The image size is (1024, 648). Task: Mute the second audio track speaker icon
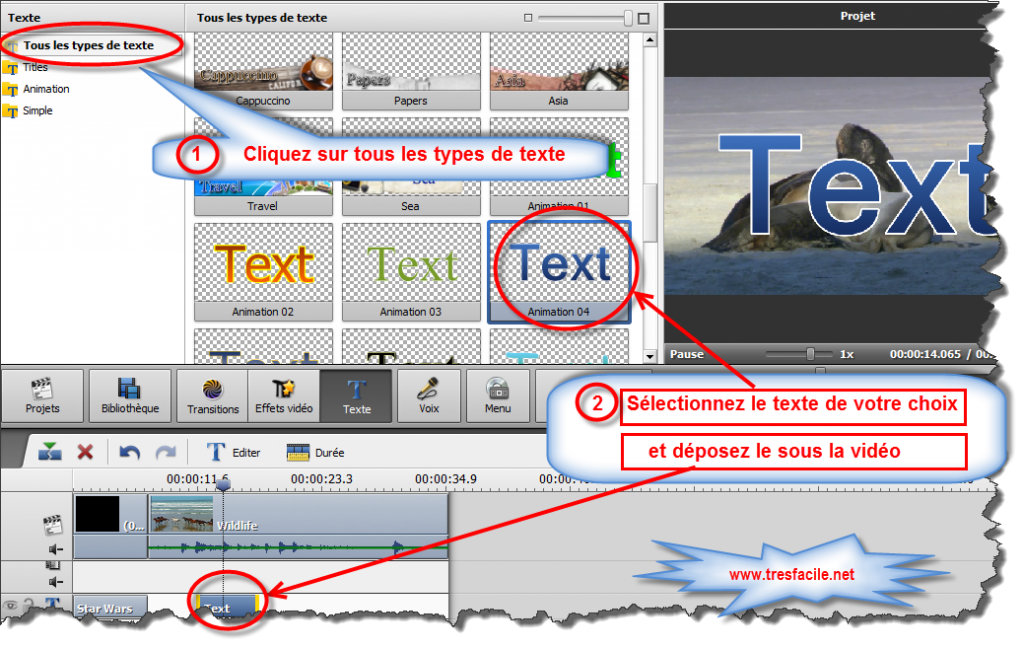click(54, 580)
